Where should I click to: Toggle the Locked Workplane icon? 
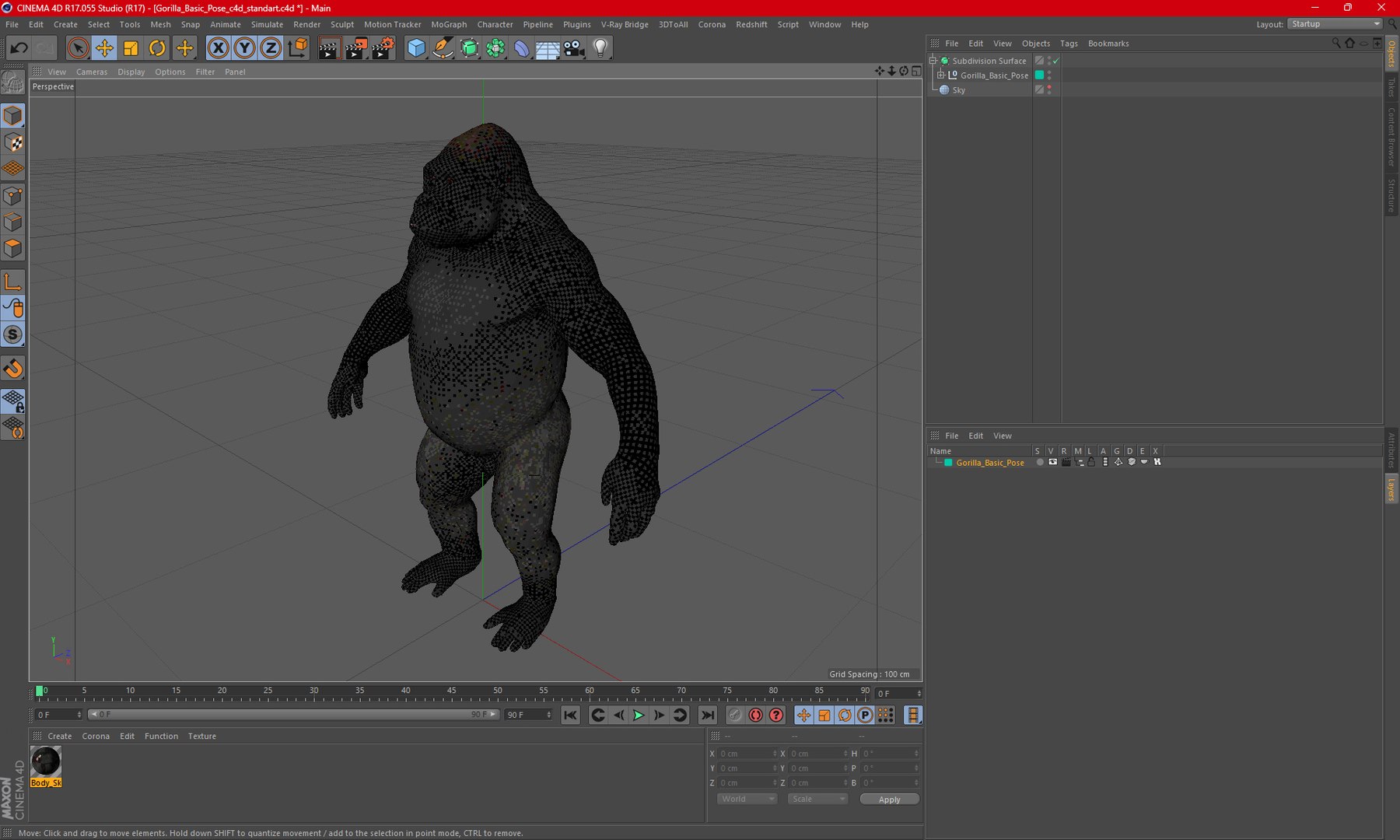point(13,401)
